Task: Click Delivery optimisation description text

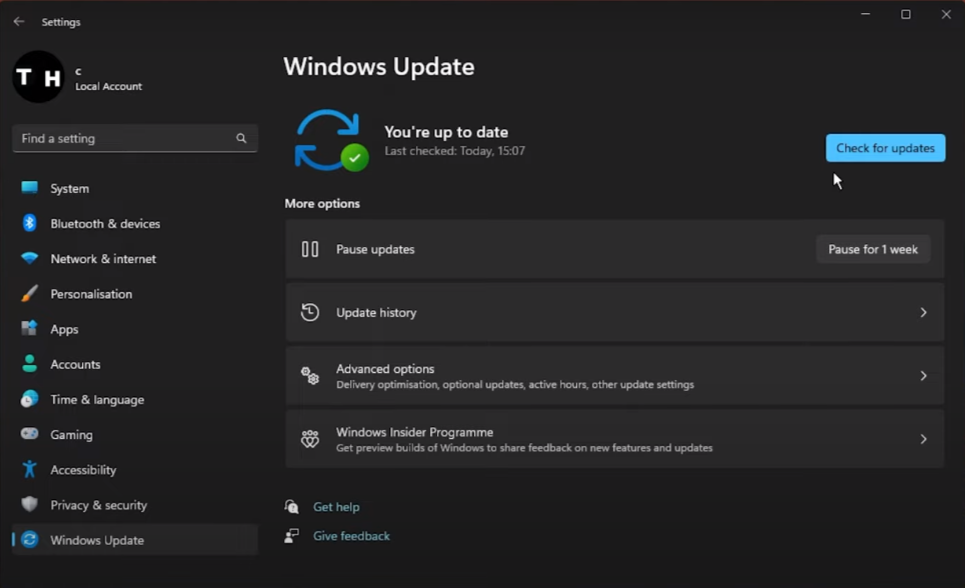Action: click(x=515, y=384)
